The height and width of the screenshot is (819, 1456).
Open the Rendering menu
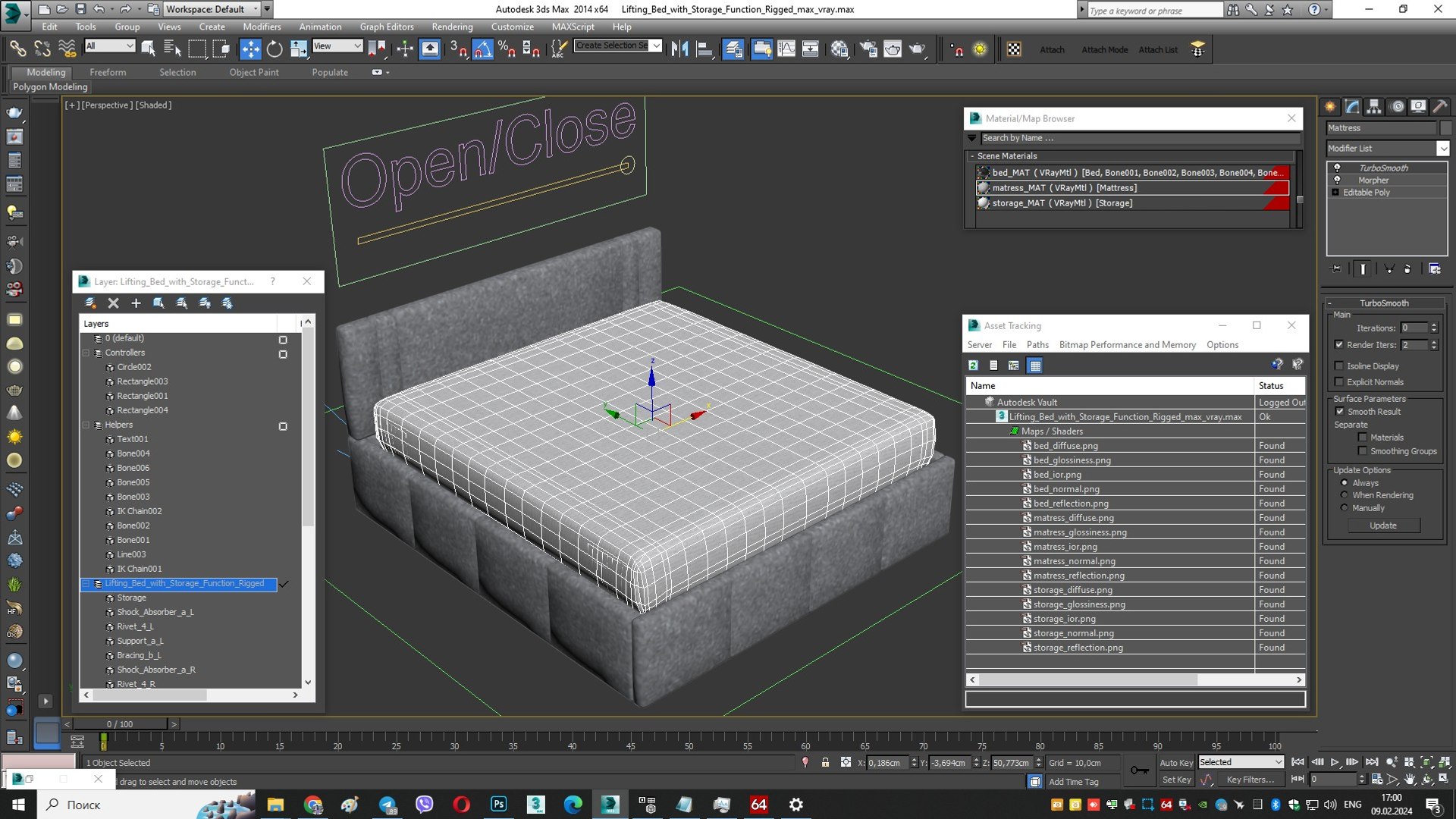point(452,27)
